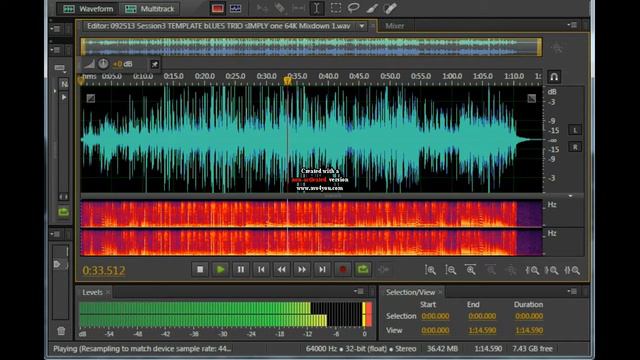640x360 pixels.
Task: Open the Levels panel options menu
Action: tap(358, 291)
